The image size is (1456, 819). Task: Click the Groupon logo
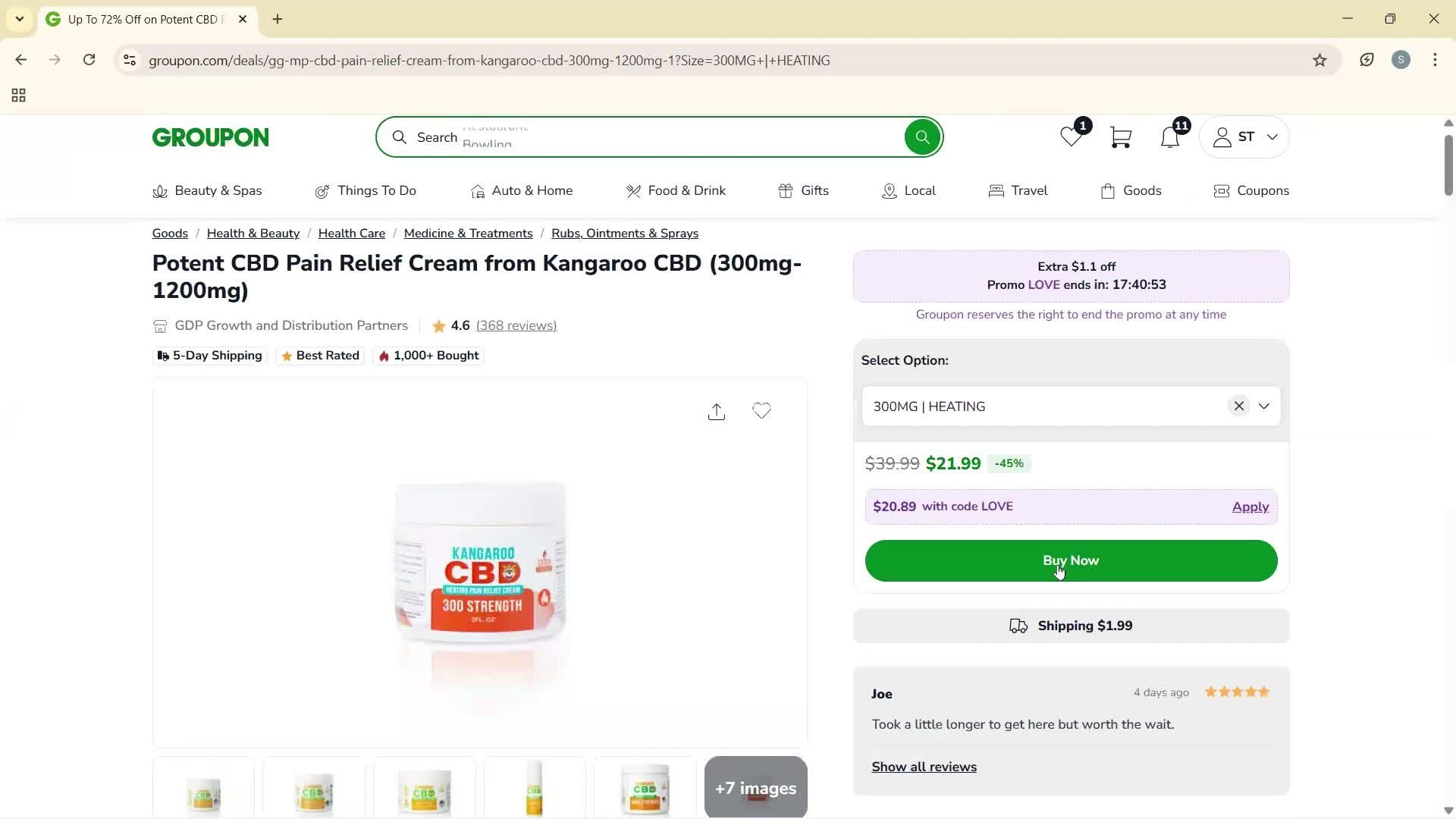[210, 137]
